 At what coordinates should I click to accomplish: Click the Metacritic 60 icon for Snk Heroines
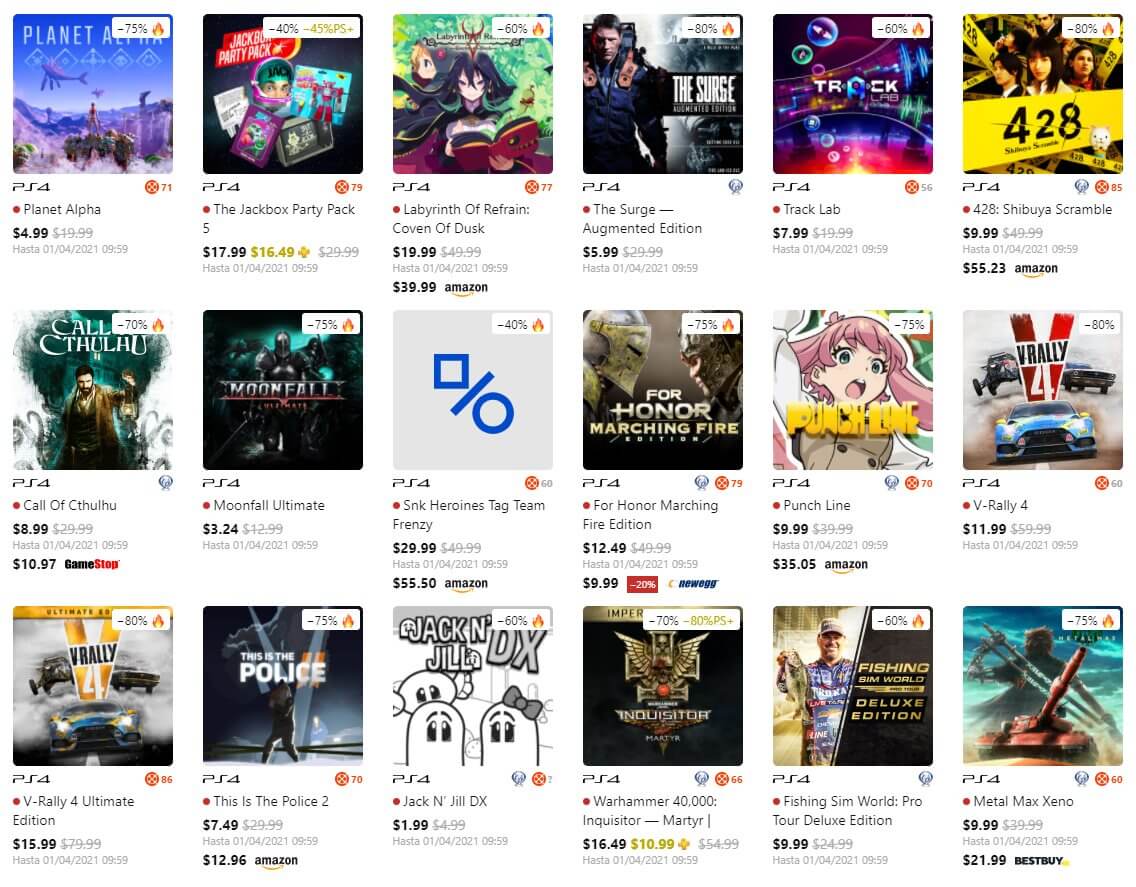tap(538, 483)
